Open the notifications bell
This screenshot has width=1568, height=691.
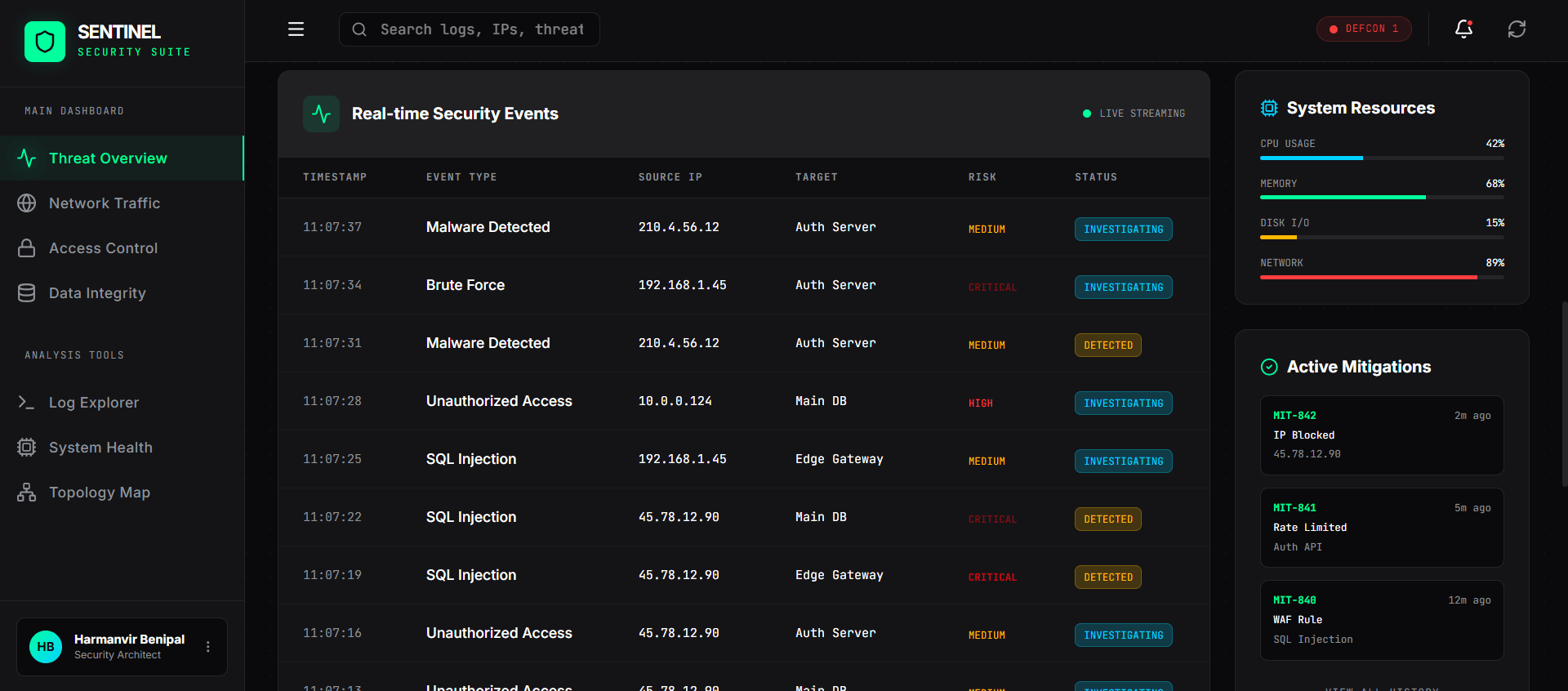pos(1463,29)
